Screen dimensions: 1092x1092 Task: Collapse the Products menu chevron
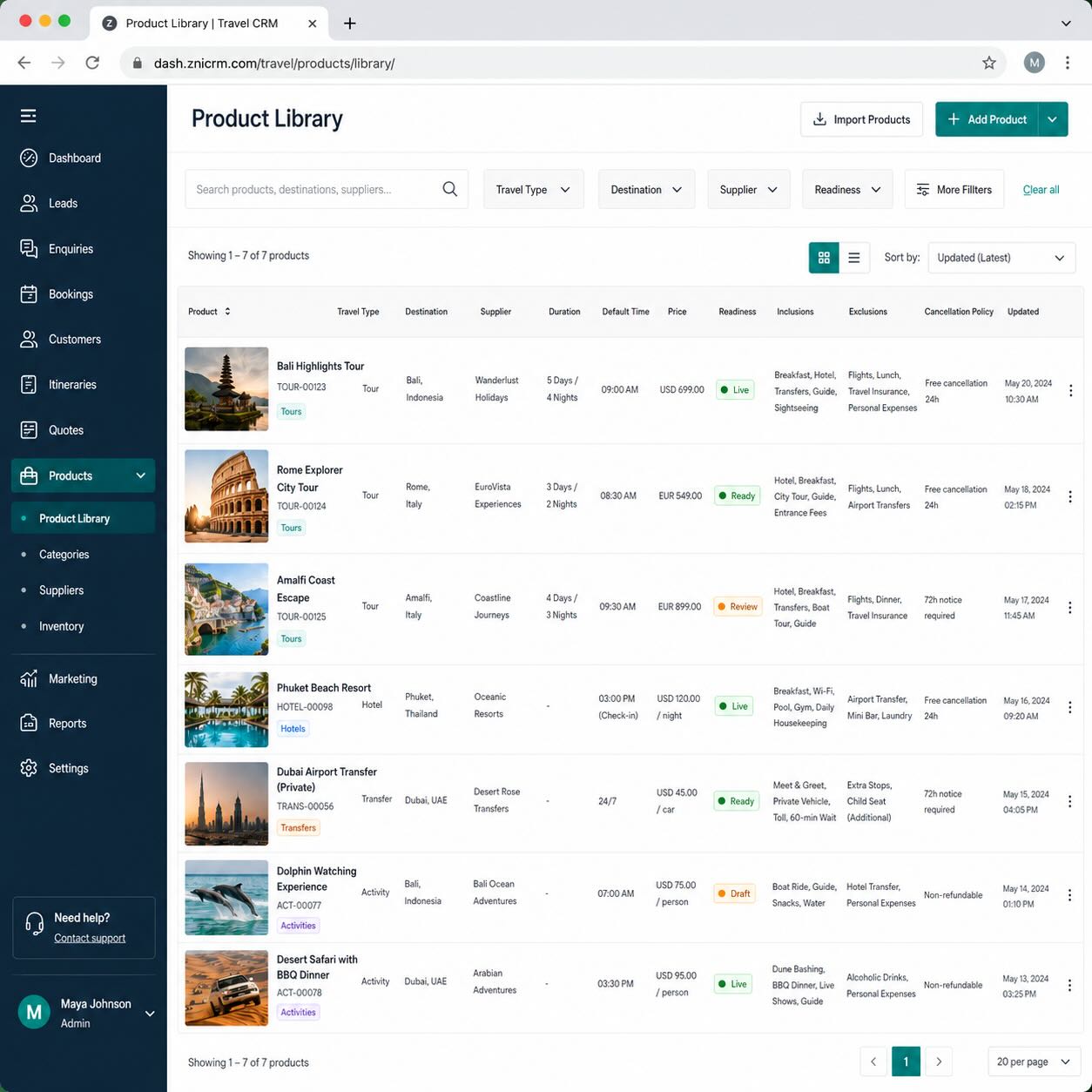(x=141, y=475)
